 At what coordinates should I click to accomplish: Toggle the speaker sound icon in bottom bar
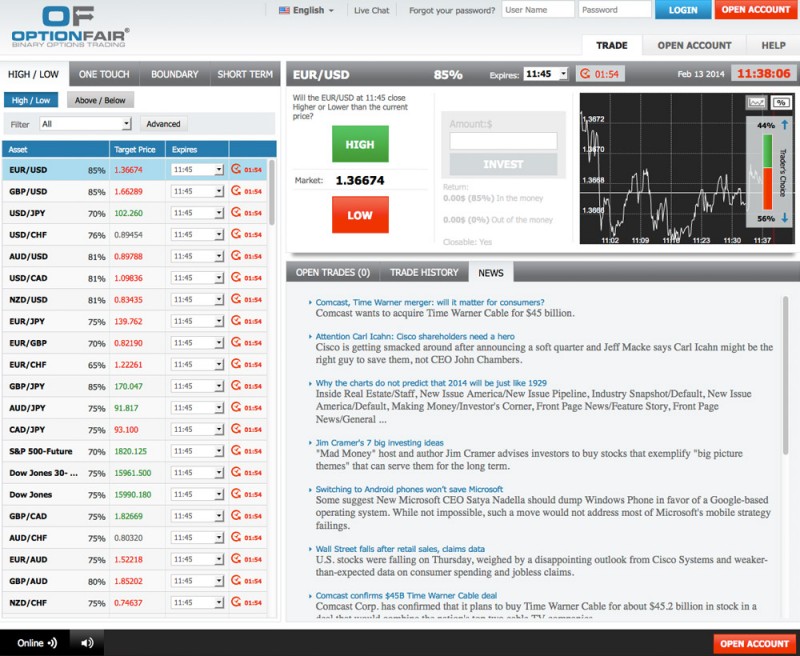coord(87,643)
